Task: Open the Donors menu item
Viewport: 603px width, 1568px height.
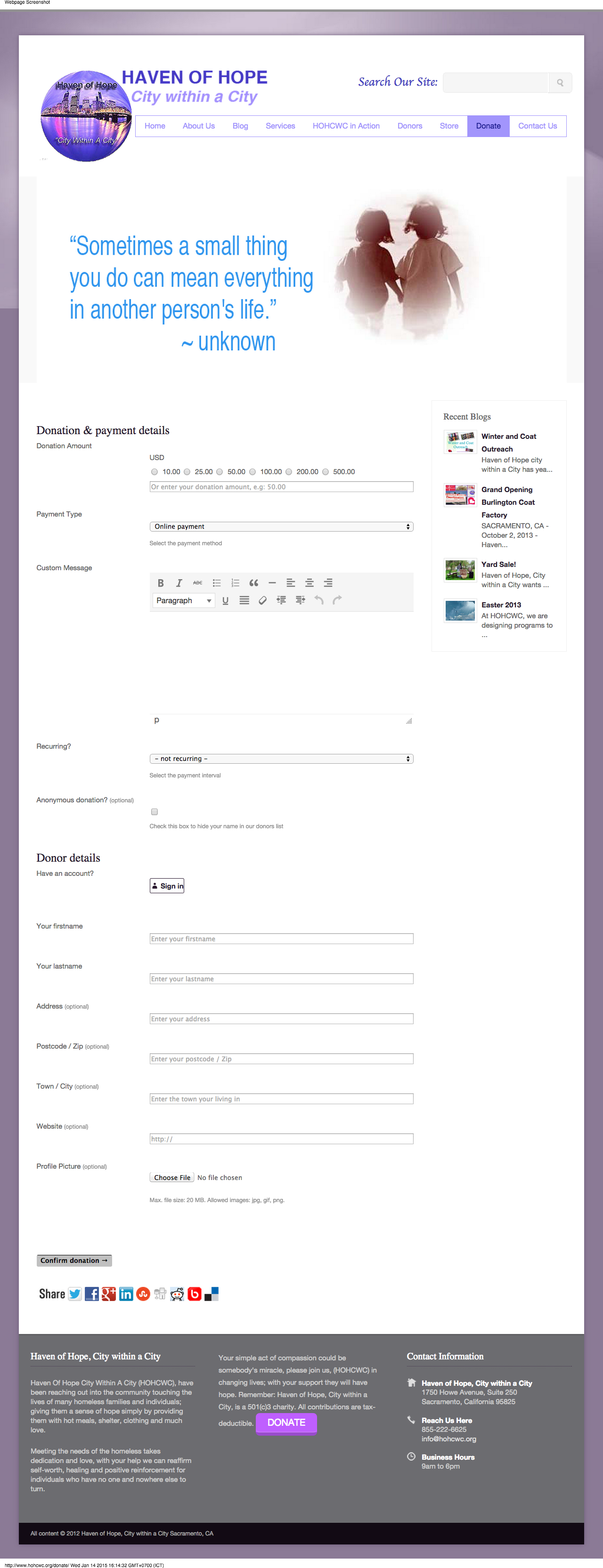Action: pos(409,126)
